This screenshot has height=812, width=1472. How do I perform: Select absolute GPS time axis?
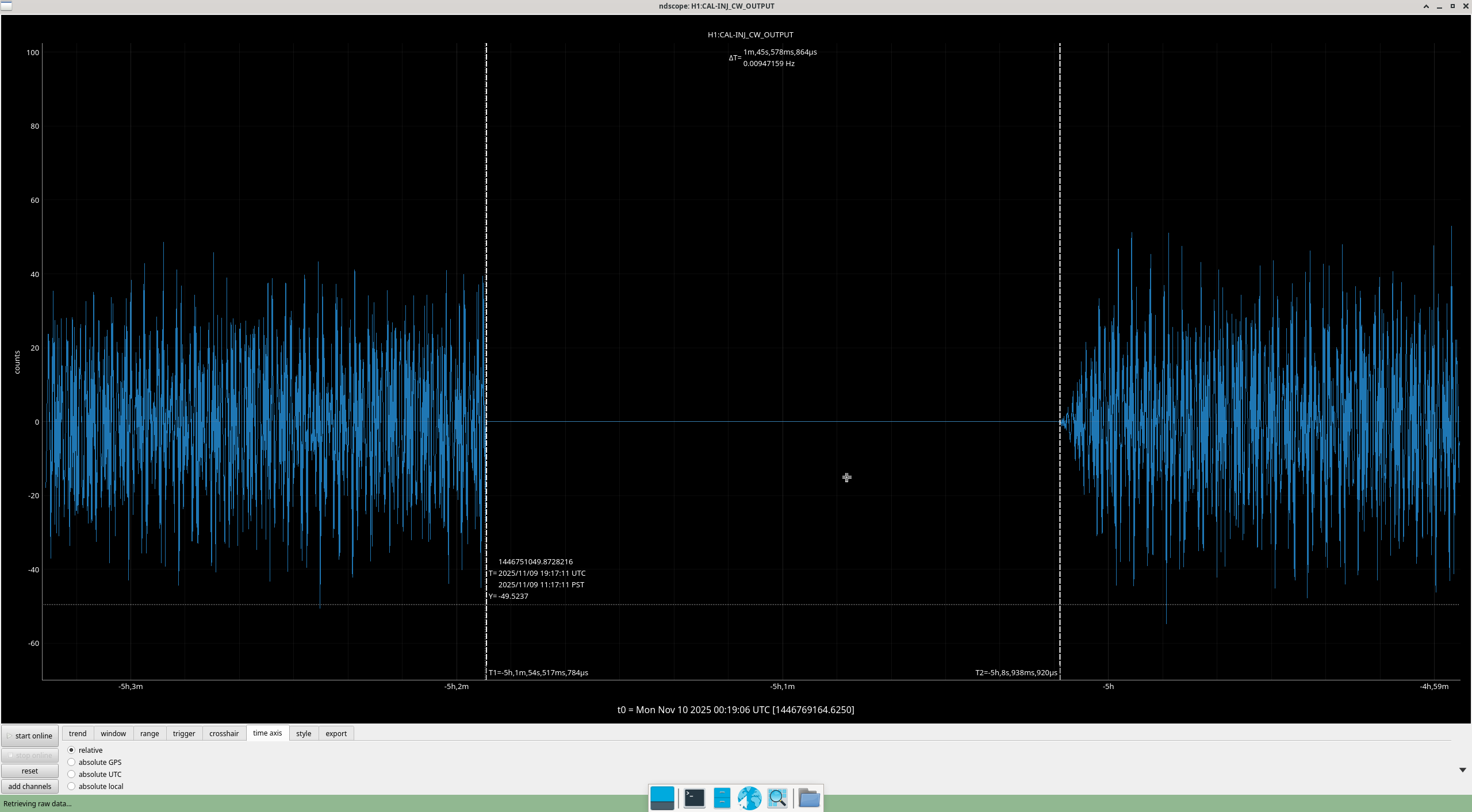point(71,762)
